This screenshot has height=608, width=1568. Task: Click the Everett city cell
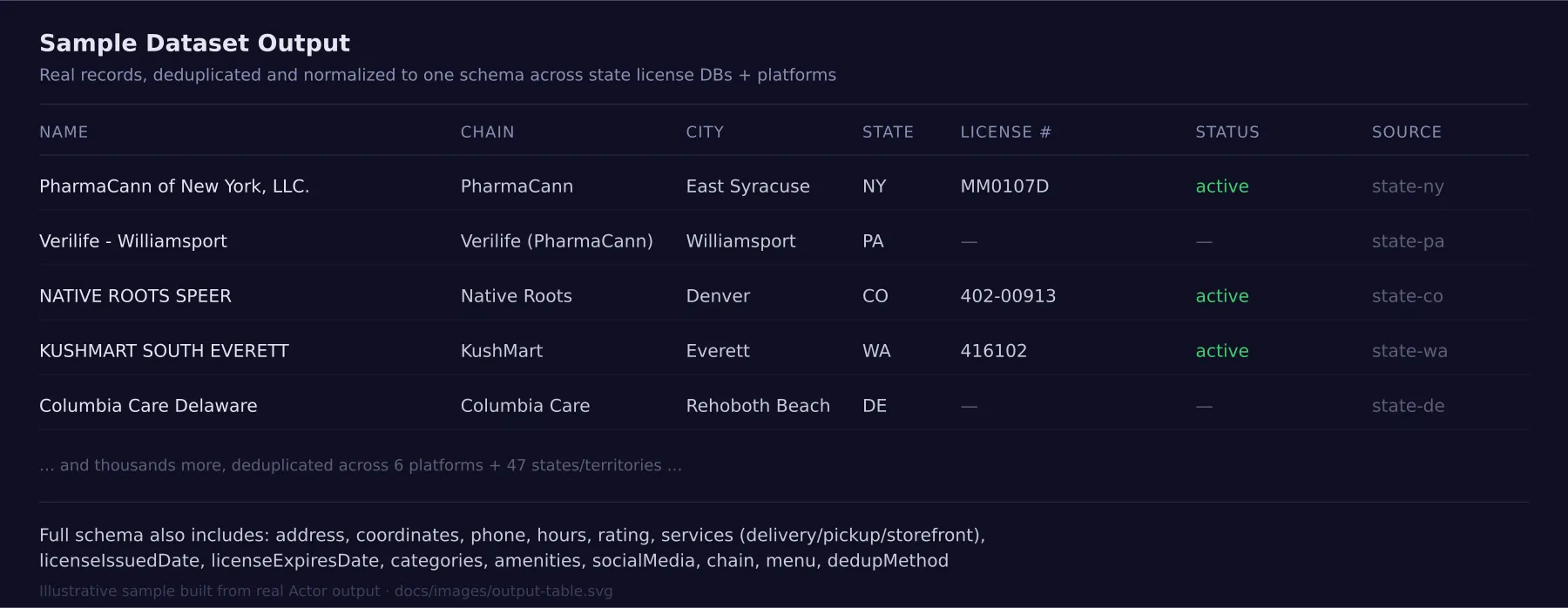click(x=718, y=351)
